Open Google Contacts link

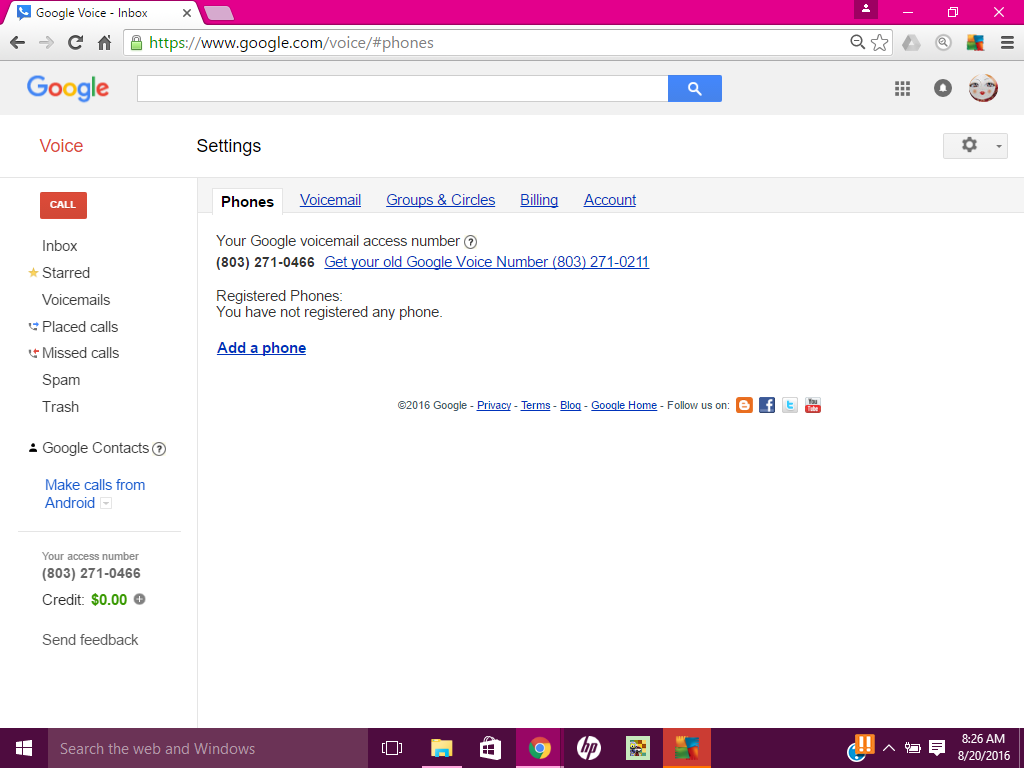pos(95,448)
